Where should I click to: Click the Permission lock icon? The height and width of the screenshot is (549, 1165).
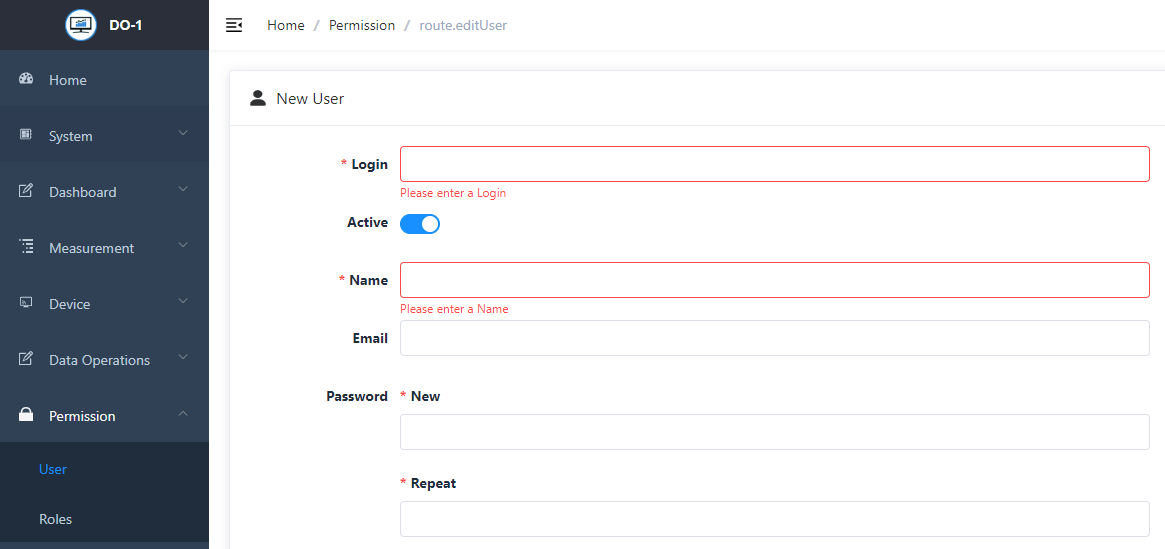tap(27, 415)
